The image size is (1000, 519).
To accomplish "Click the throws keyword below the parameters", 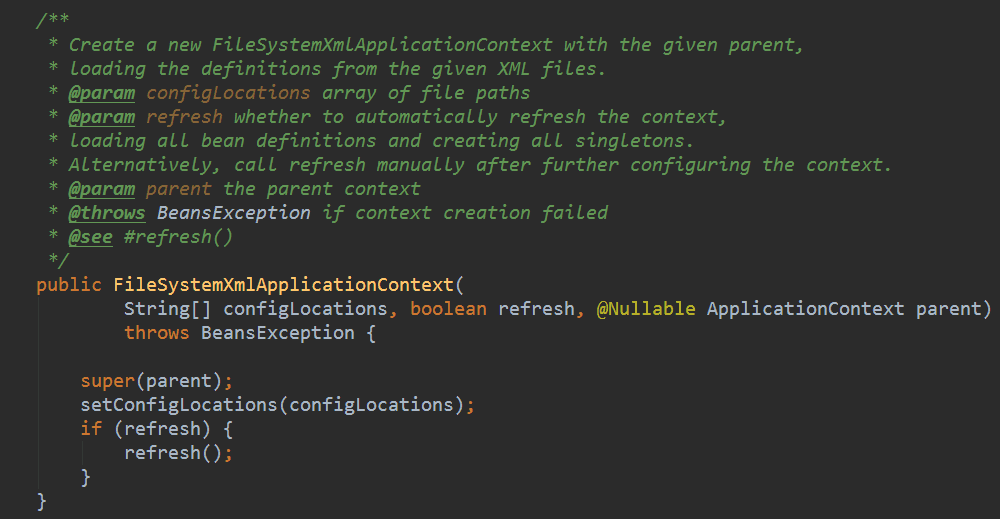I will point(156,332).
